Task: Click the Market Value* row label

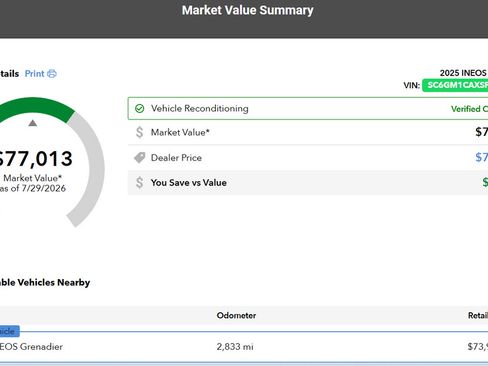Action: pos(180,132)
